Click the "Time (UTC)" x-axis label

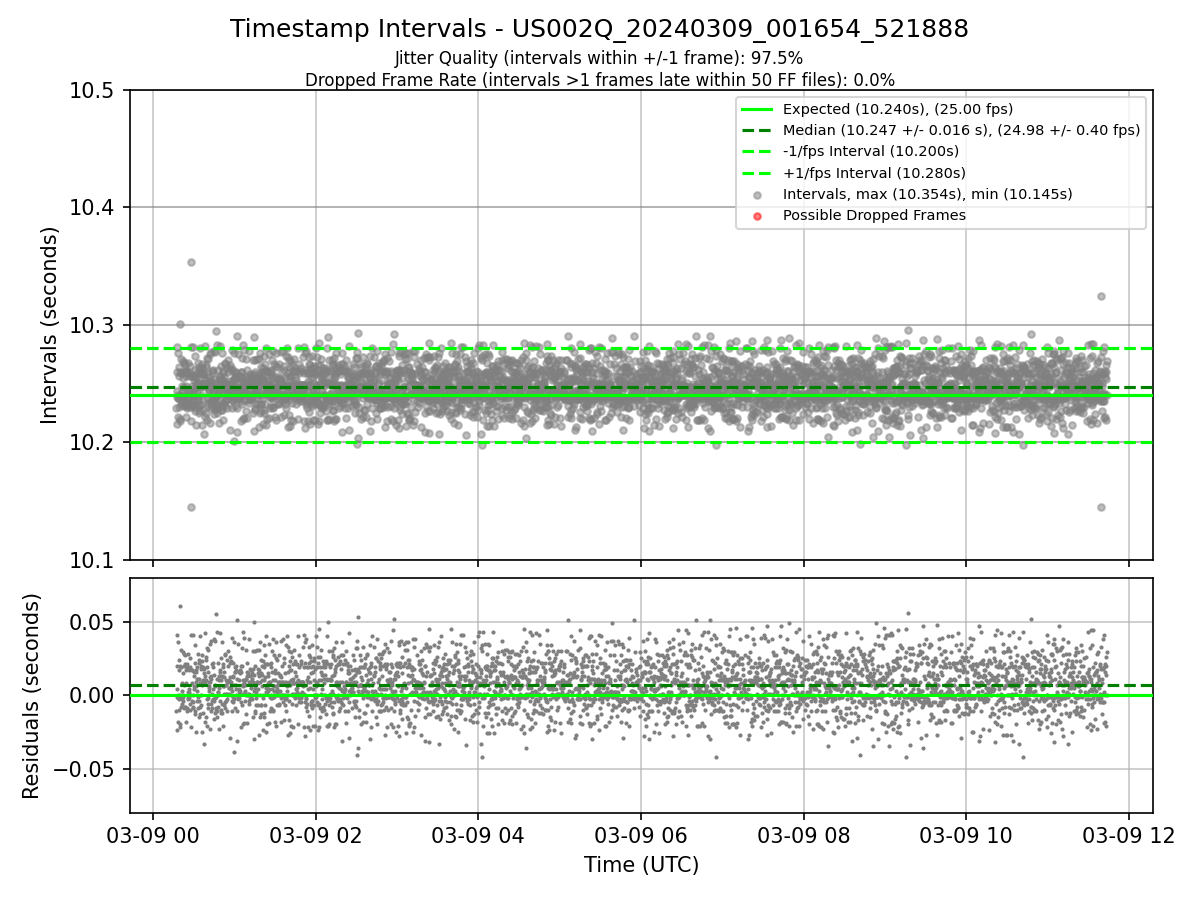click(x=641, y=865)
